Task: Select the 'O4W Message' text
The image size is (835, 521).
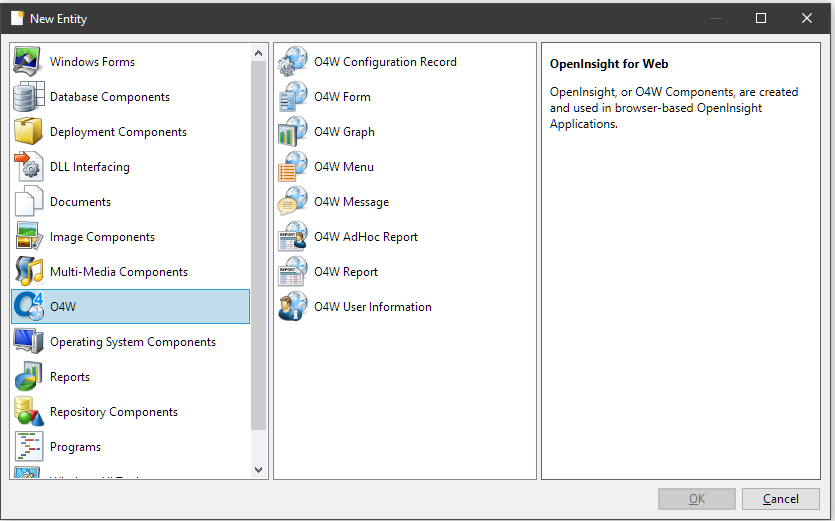Action: click(351, 202)
